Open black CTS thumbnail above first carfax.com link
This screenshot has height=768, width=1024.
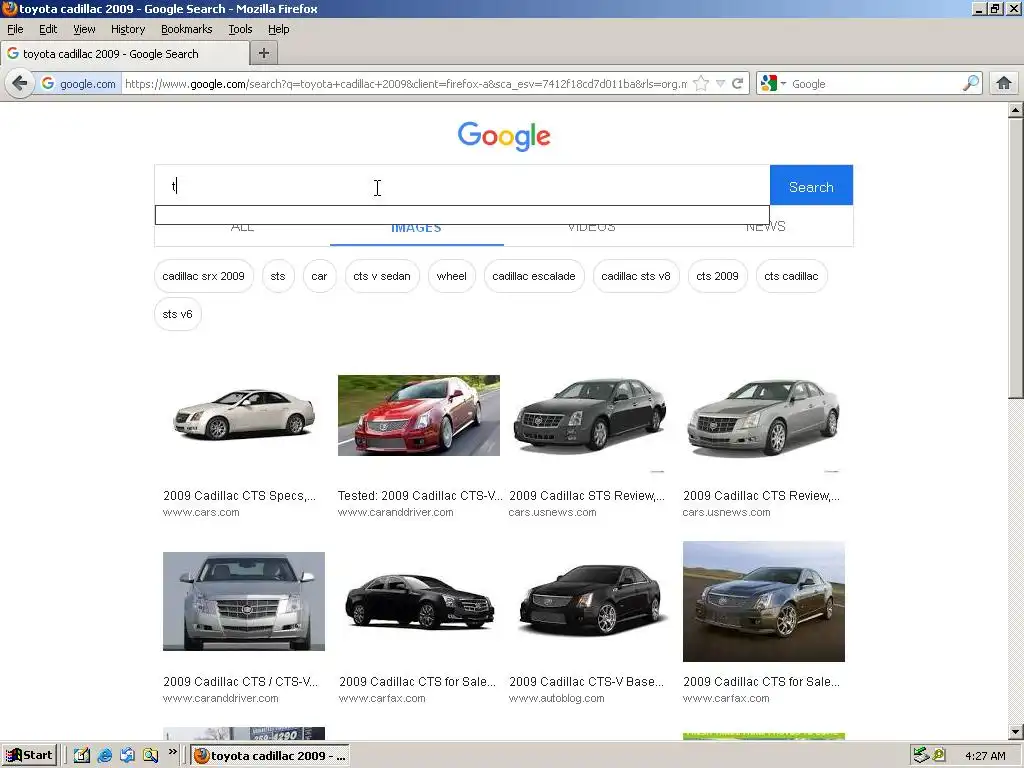click(x=419, y=601)
